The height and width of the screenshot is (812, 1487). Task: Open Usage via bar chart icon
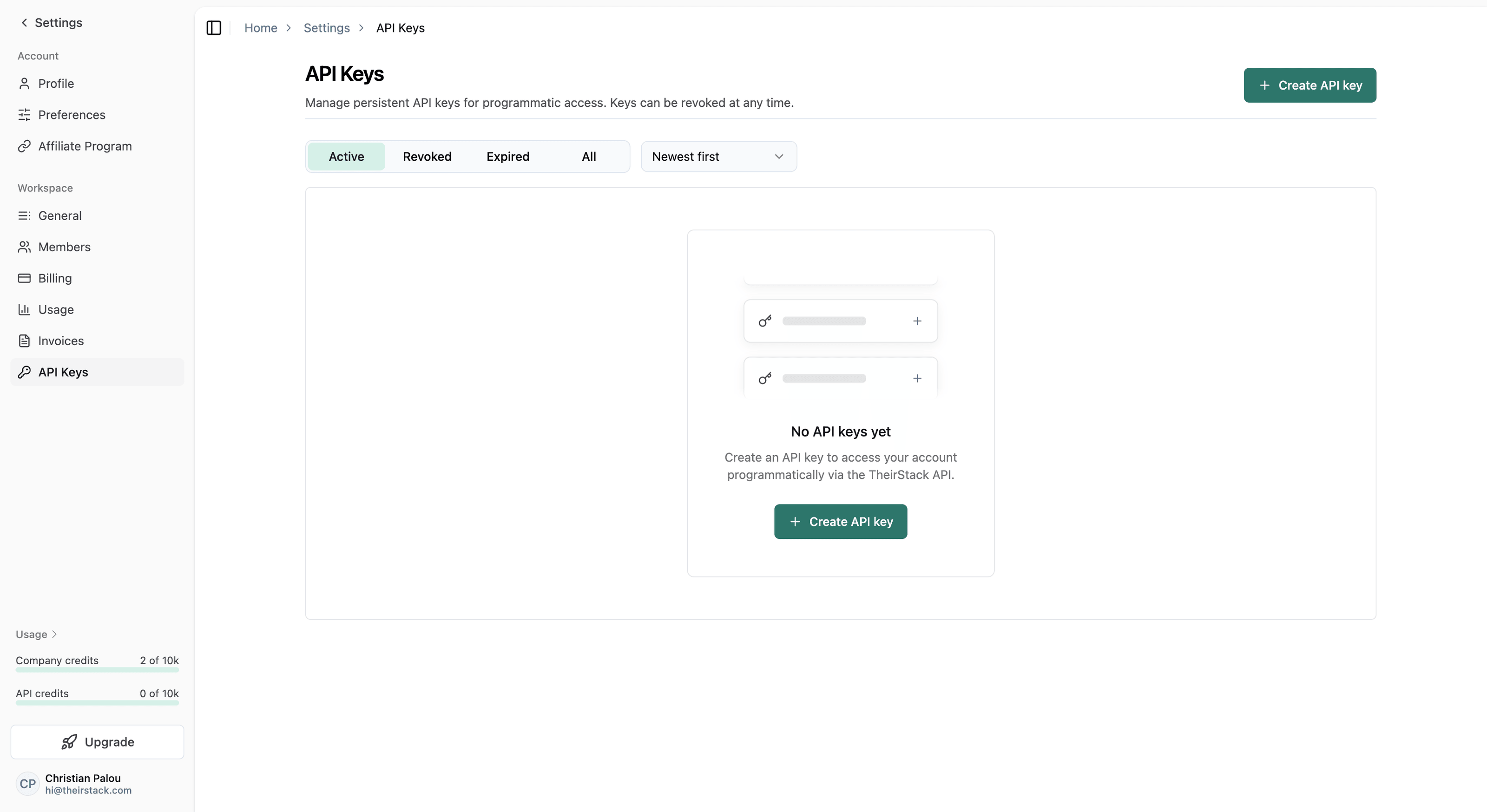[x=24, y=309]
